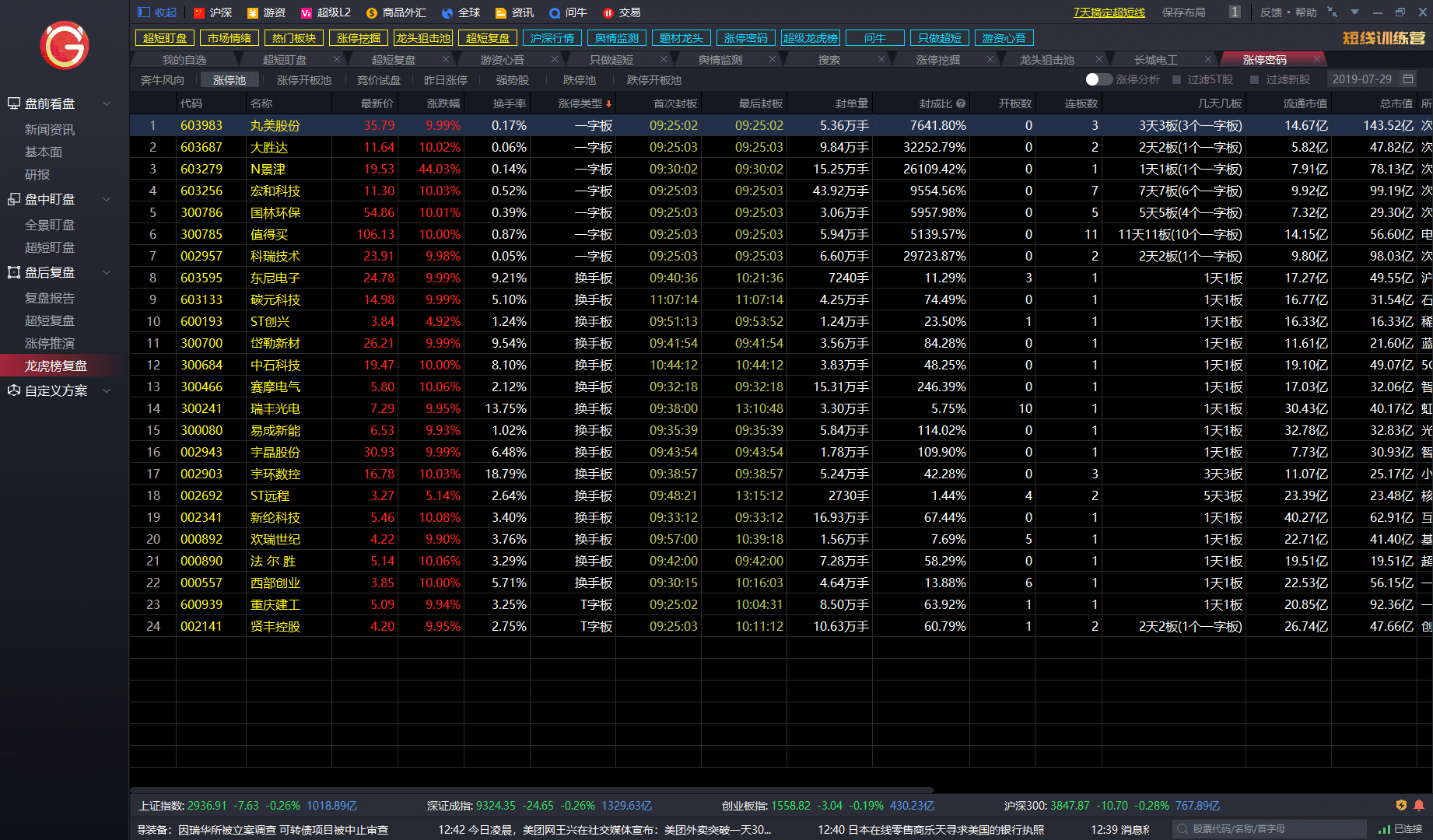Click the 短线训练营 banner
Screen dimensions: 1433x840
(x=1384, y=38)
